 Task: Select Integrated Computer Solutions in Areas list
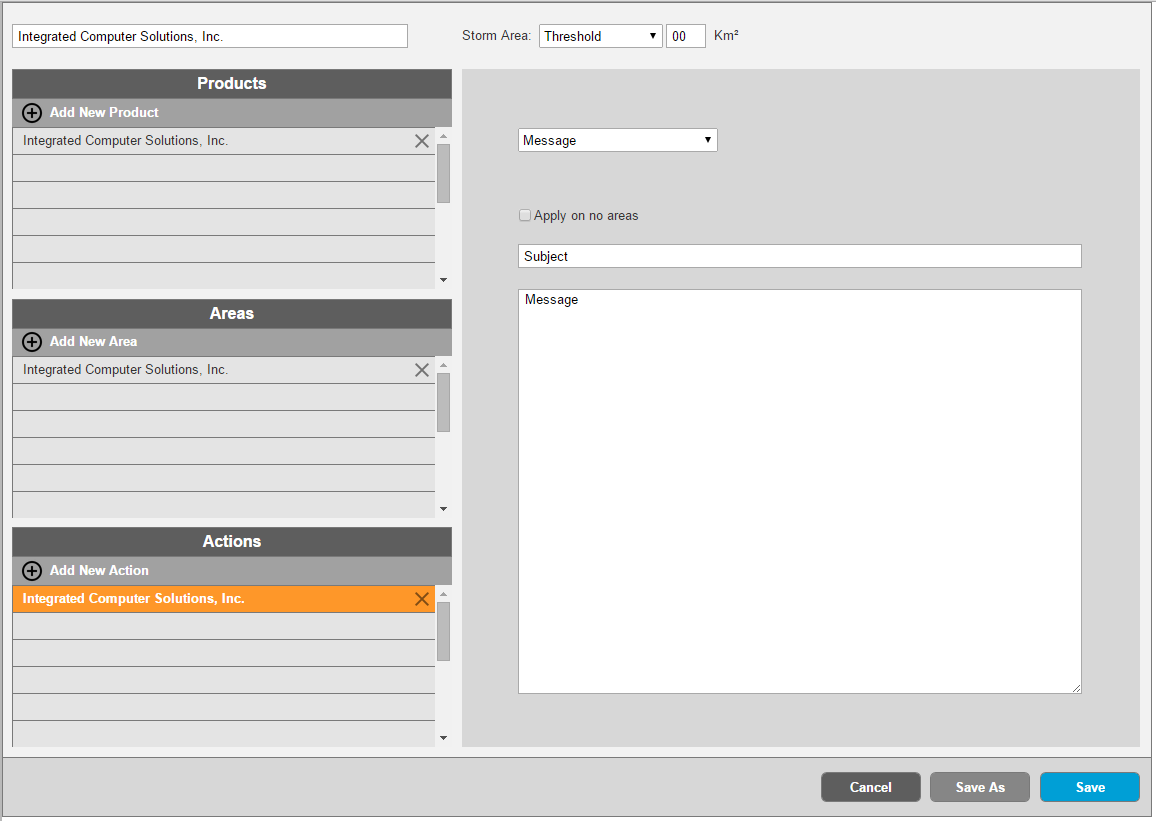pyautogui.click(x=223, y=370)
